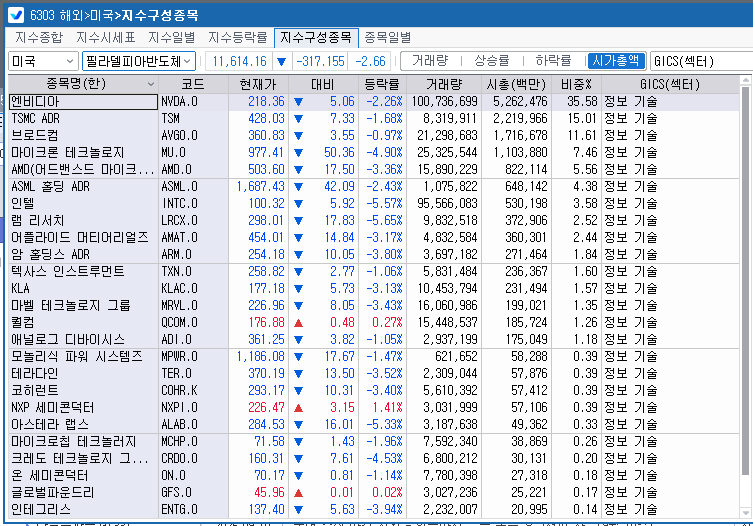Click the LRCX.O code cell
This screenshot has width=753, height=526.
(x=193, y=220)
